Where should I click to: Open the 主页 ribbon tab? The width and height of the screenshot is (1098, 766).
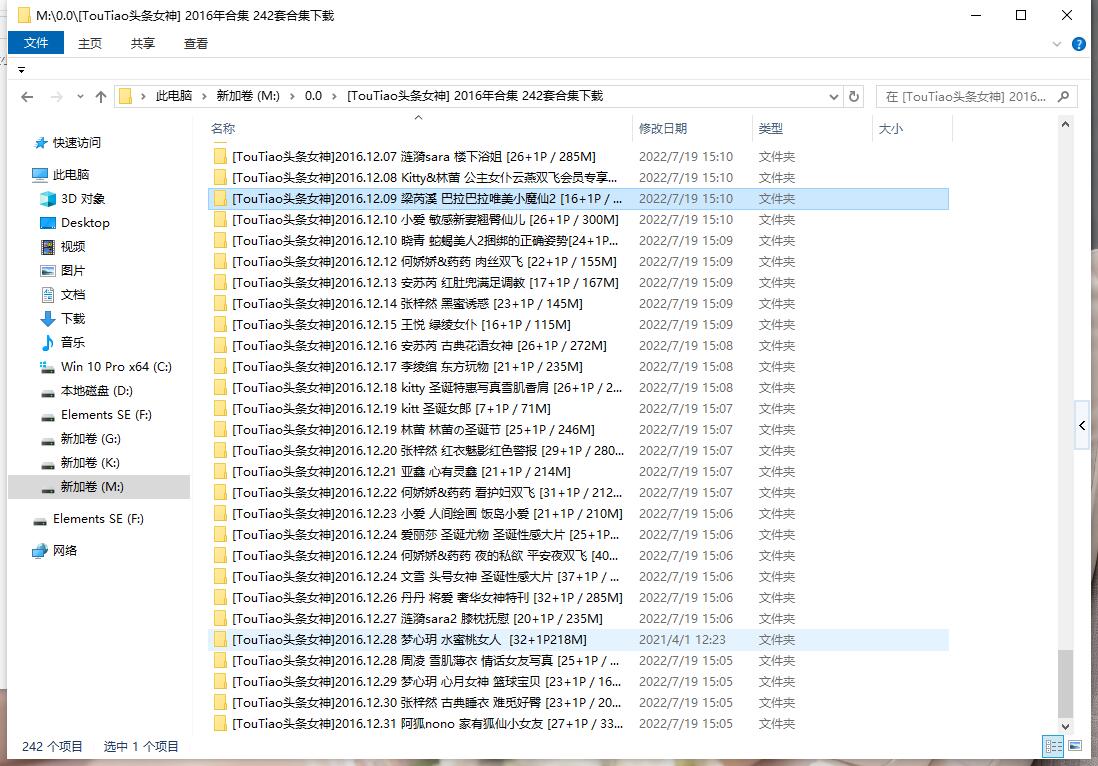(90, 43)
